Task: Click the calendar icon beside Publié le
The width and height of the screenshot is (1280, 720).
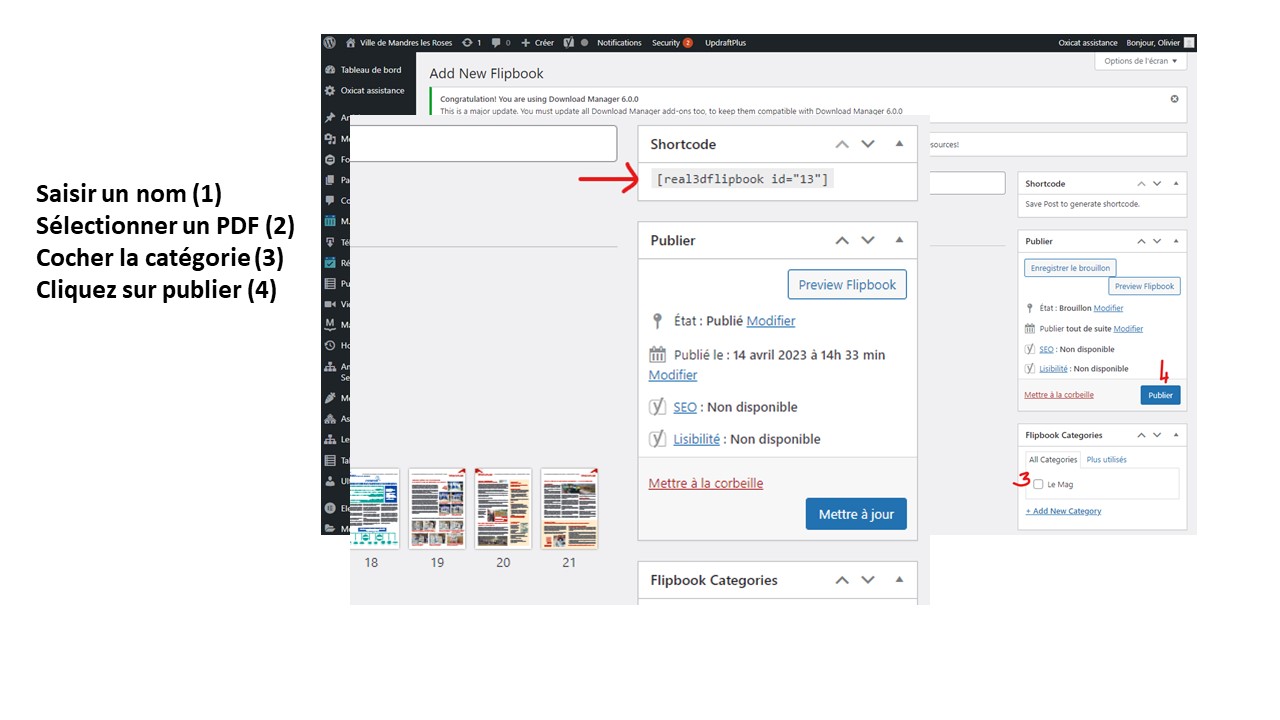Action: (x=657, y=355)
